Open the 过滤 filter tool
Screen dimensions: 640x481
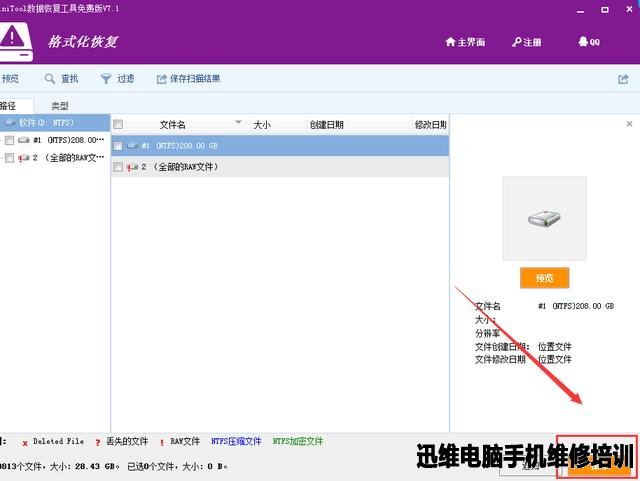point(117,79)
